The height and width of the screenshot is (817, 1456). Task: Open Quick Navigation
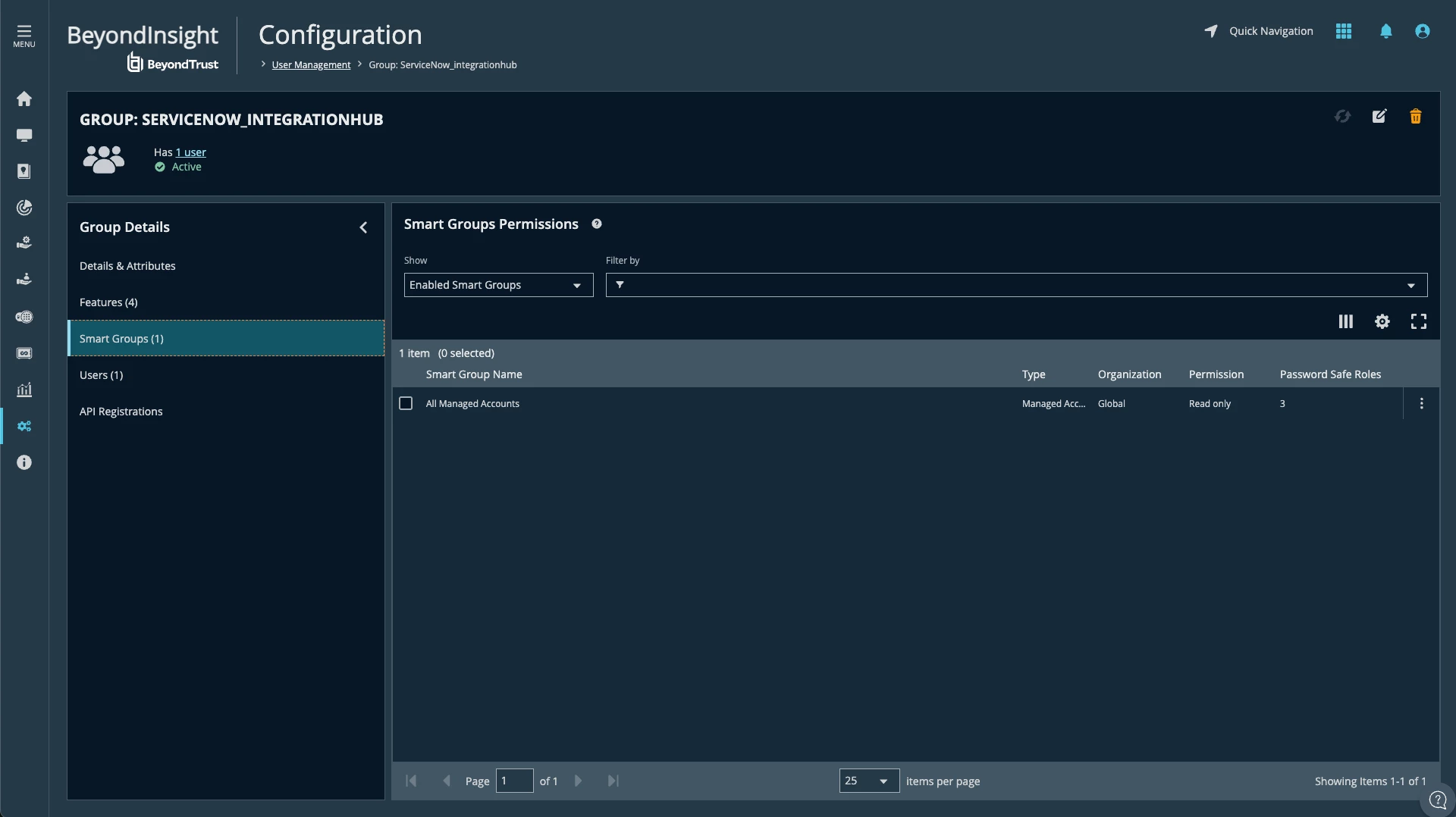coord(1259,31)
